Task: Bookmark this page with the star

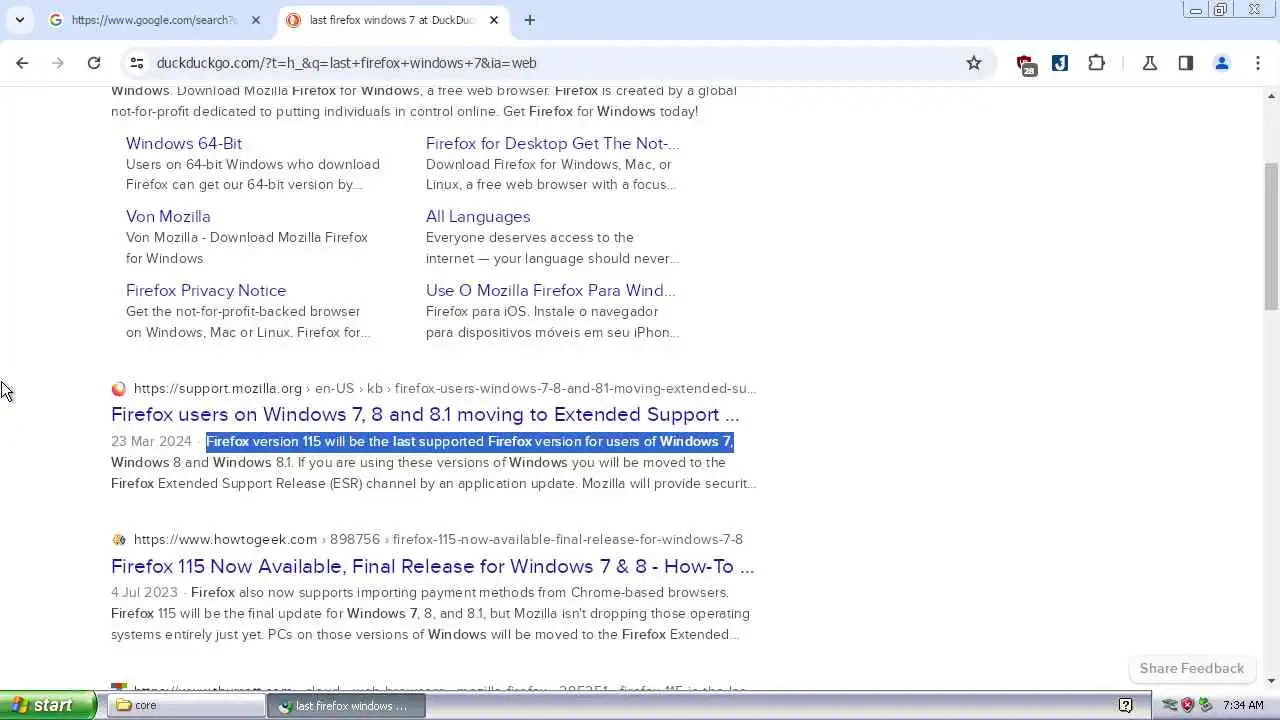Action: click(974, 63)
